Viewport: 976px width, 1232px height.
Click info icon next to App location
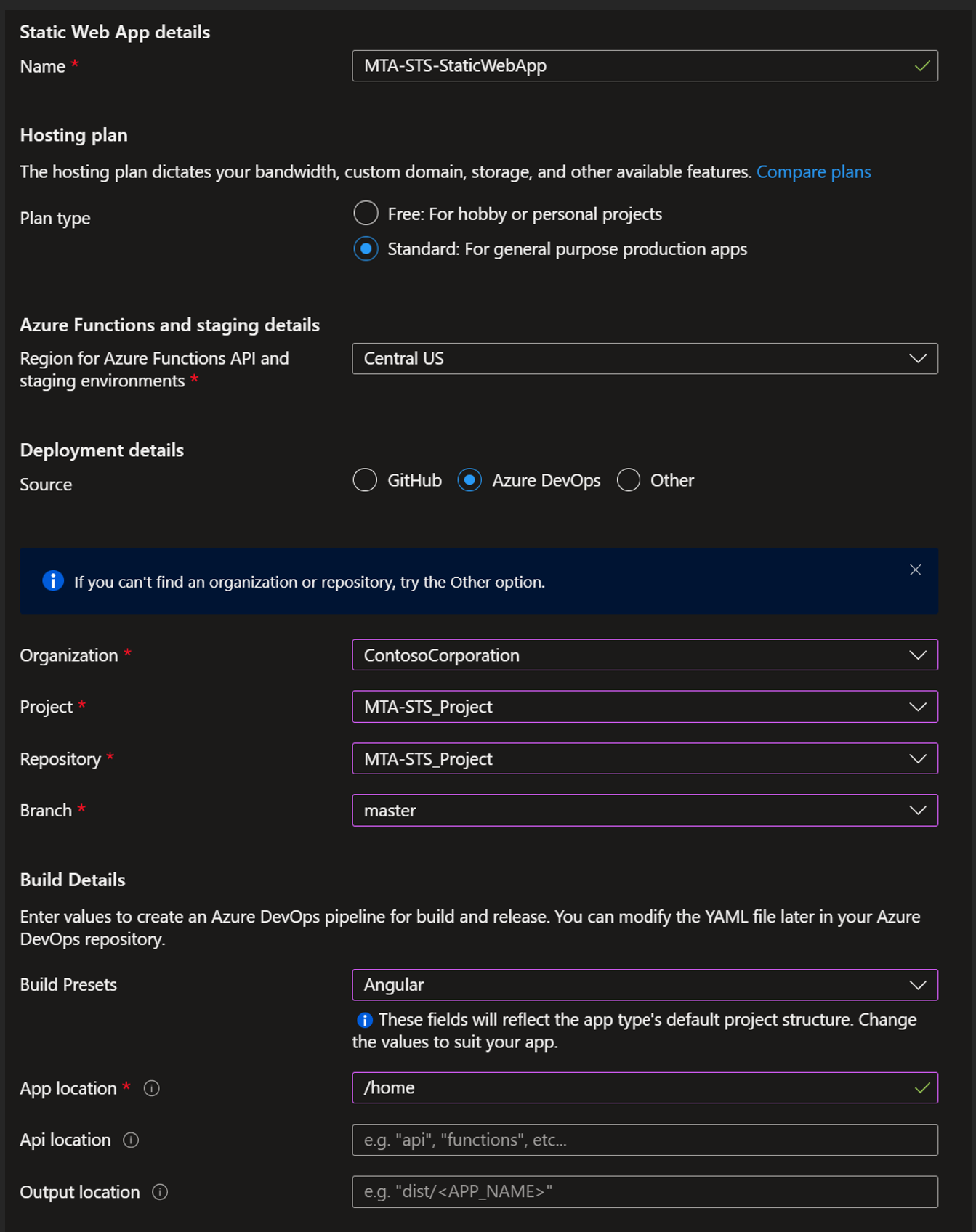(x=151, y=1088)
